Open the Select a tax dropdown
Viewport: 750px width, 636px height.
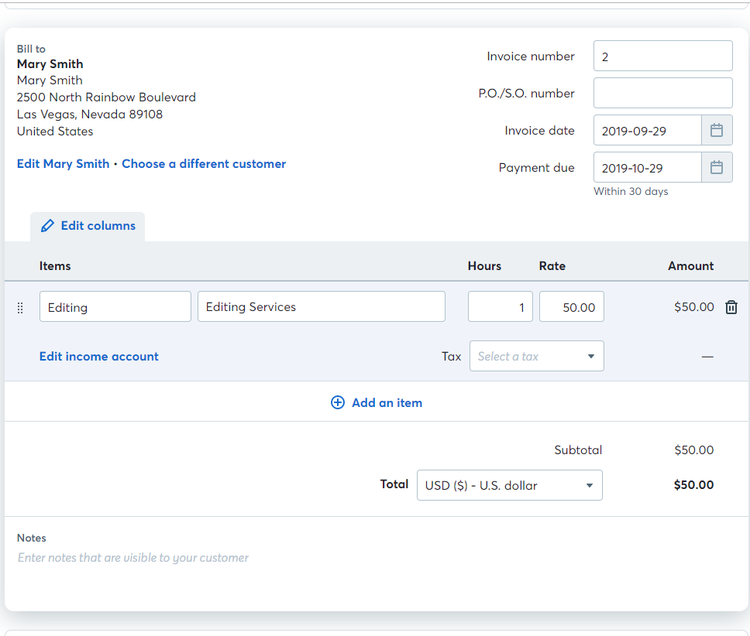(x=537, y=356)
